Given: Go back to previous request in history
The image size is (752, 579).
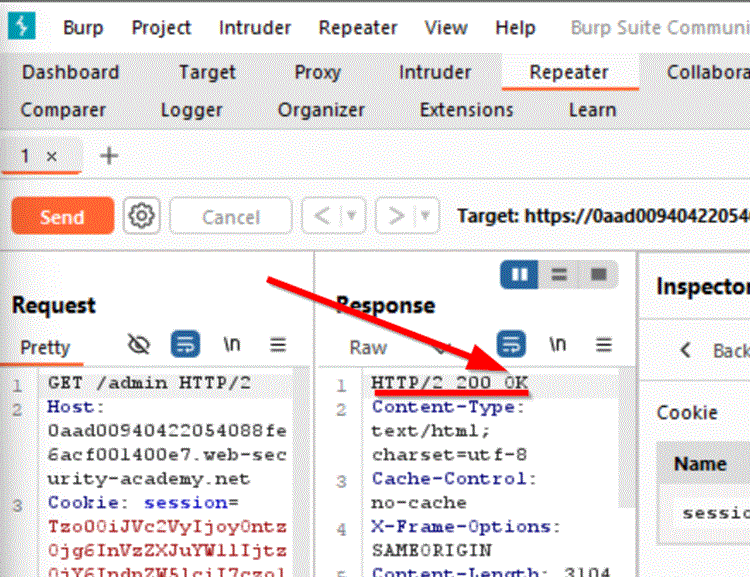Looking at the screenshot, I should [x=321, y=215].
